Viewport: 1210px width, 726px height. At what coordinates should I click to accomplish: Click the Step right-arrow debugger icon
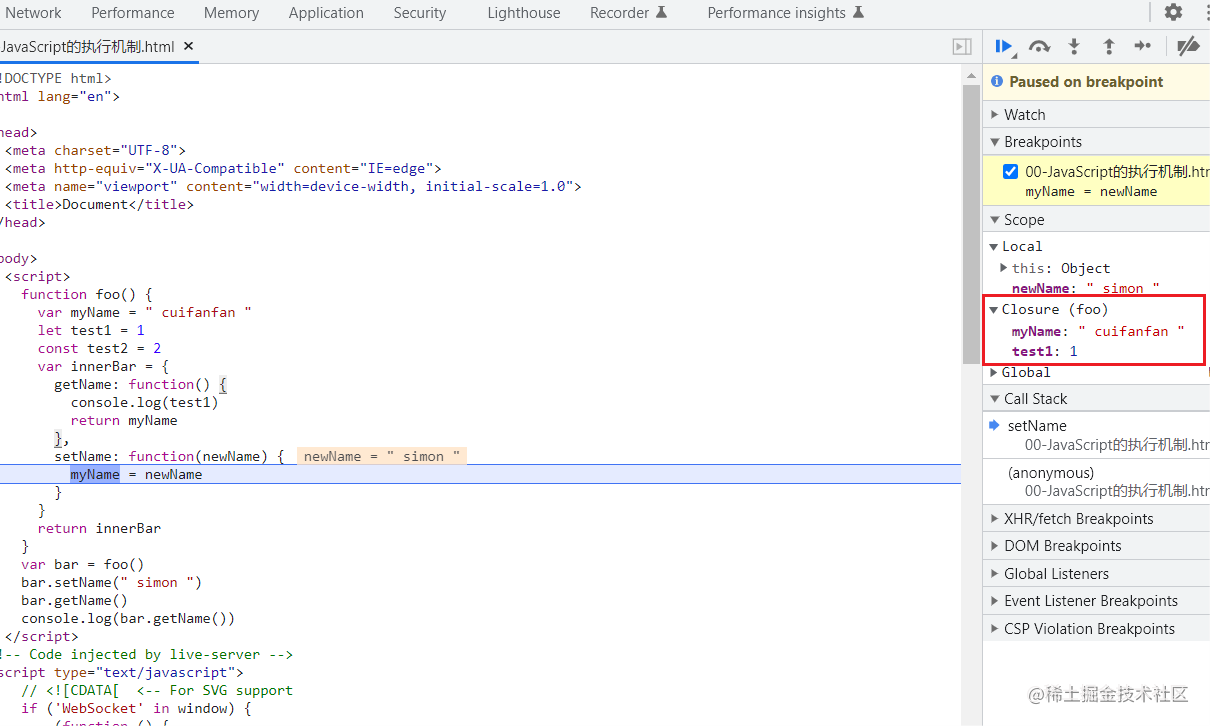(1143, 46)
